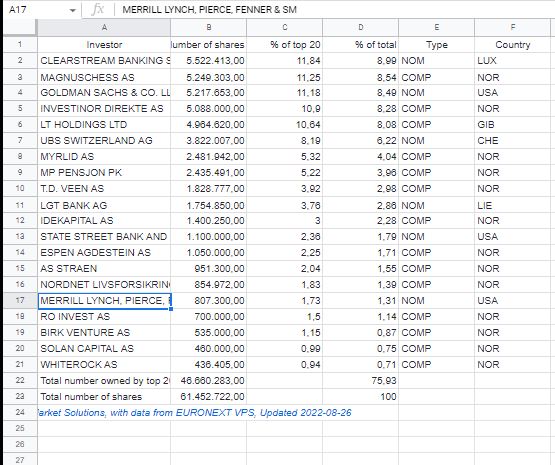555x465 pixels.
Task: Select column D header
Action: [x=360, y=27]
